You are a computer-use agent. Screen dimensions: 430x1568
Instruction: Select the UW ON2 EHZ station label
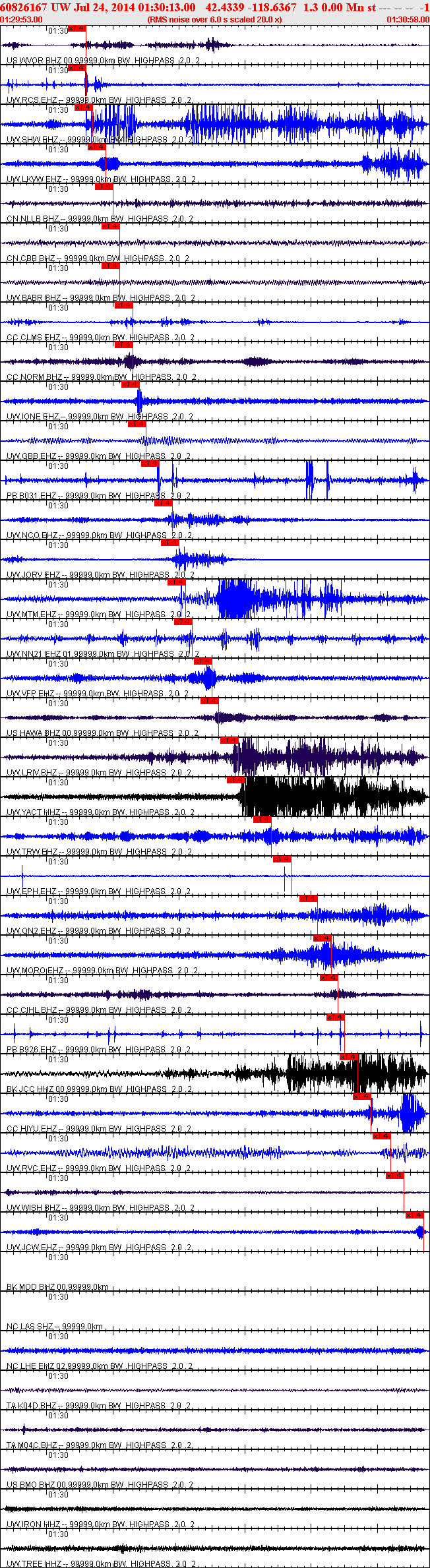(x=99, y=931)
